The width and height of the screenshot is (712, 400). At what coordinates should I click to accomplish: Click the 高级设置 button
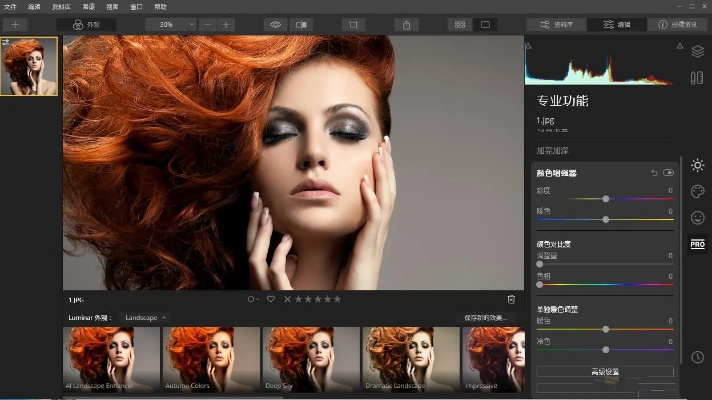pyautogui.click(x=605, y=371)
